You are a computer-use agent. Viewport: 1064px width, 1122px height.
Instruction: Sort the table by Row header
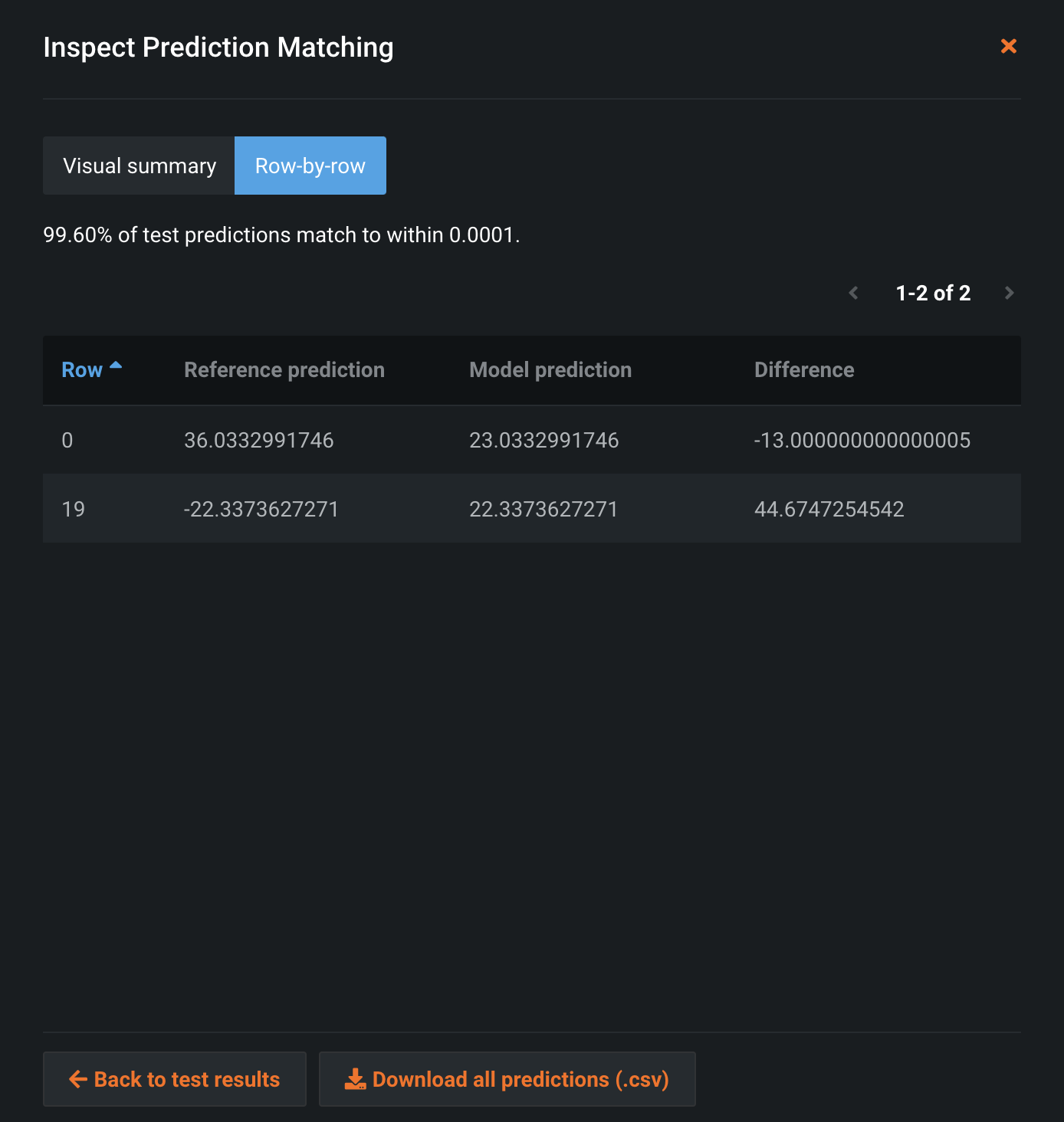[x=82, y=370]
